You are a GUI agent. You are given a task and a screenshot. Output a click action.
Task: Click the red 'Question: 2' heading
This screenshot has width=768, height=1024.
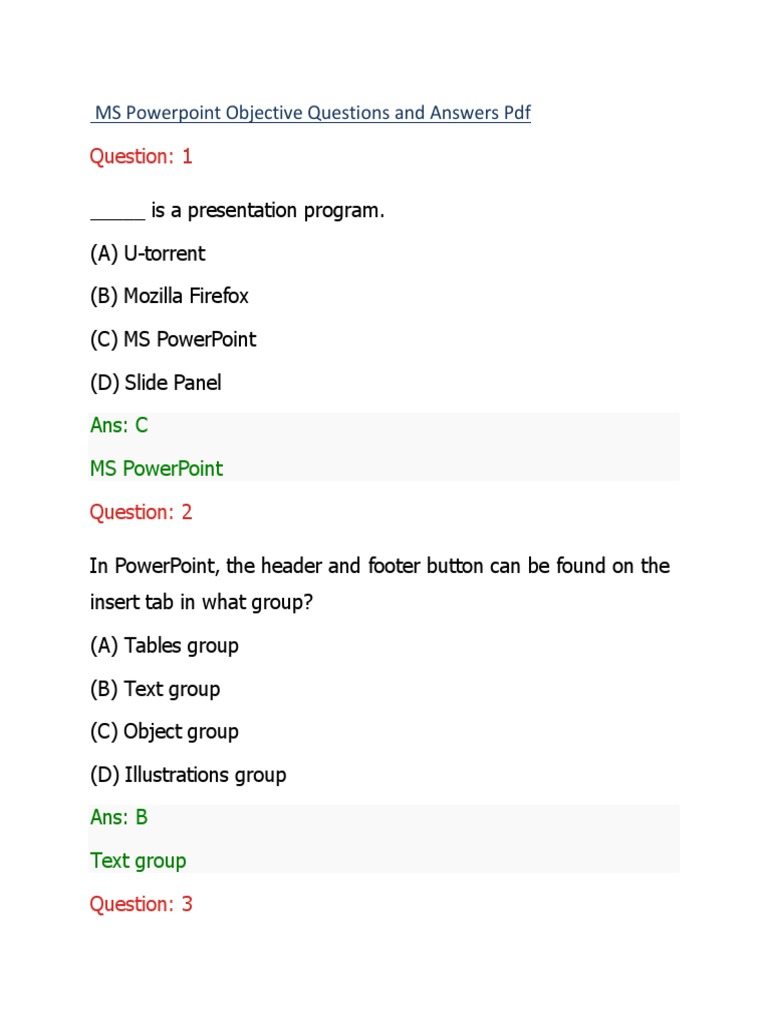coord(141,512)
